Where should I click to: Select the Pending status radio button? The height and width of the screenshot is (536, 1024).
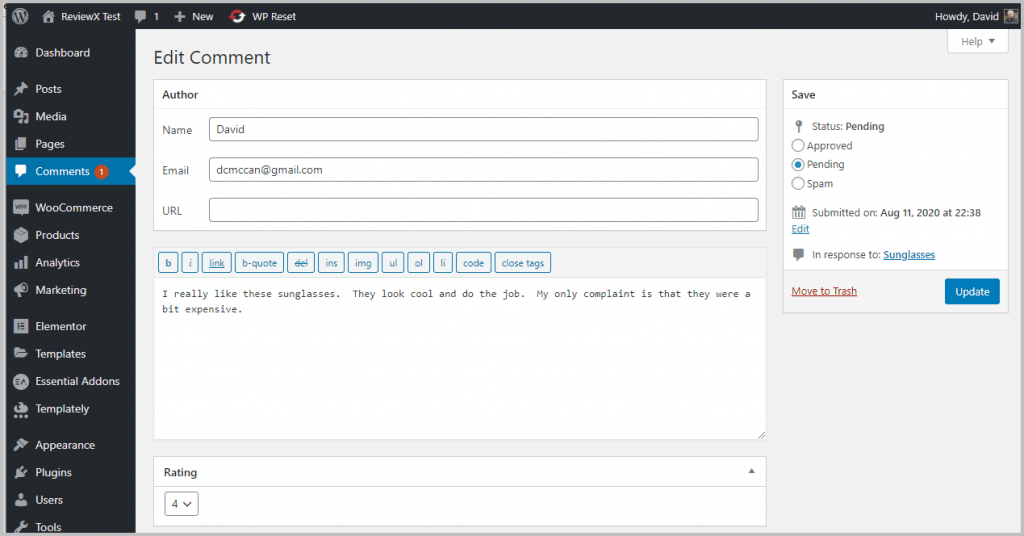tap(798, 165)
